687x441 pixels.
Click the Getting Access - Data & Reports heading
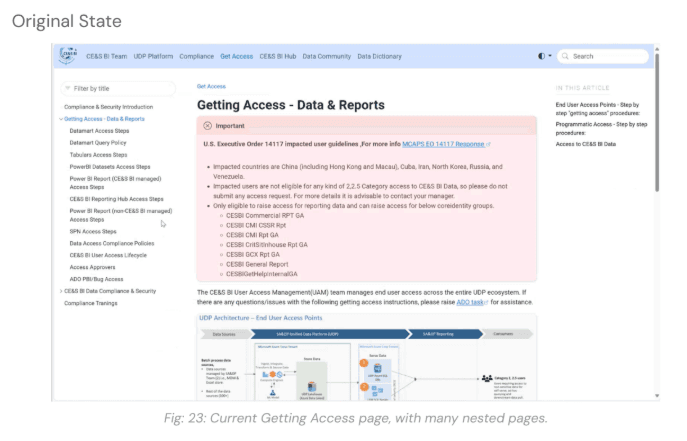(x=290, y=105)
